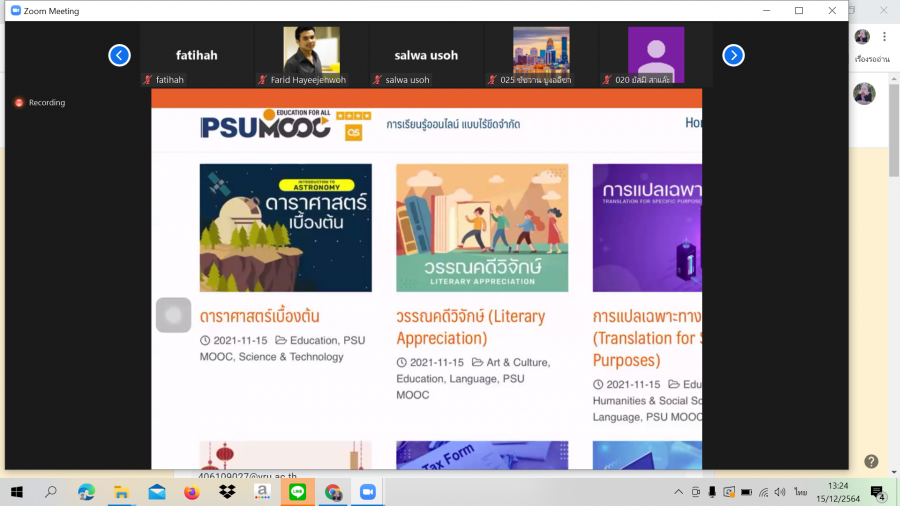Click the Recording indicator icon

[19, 103]
